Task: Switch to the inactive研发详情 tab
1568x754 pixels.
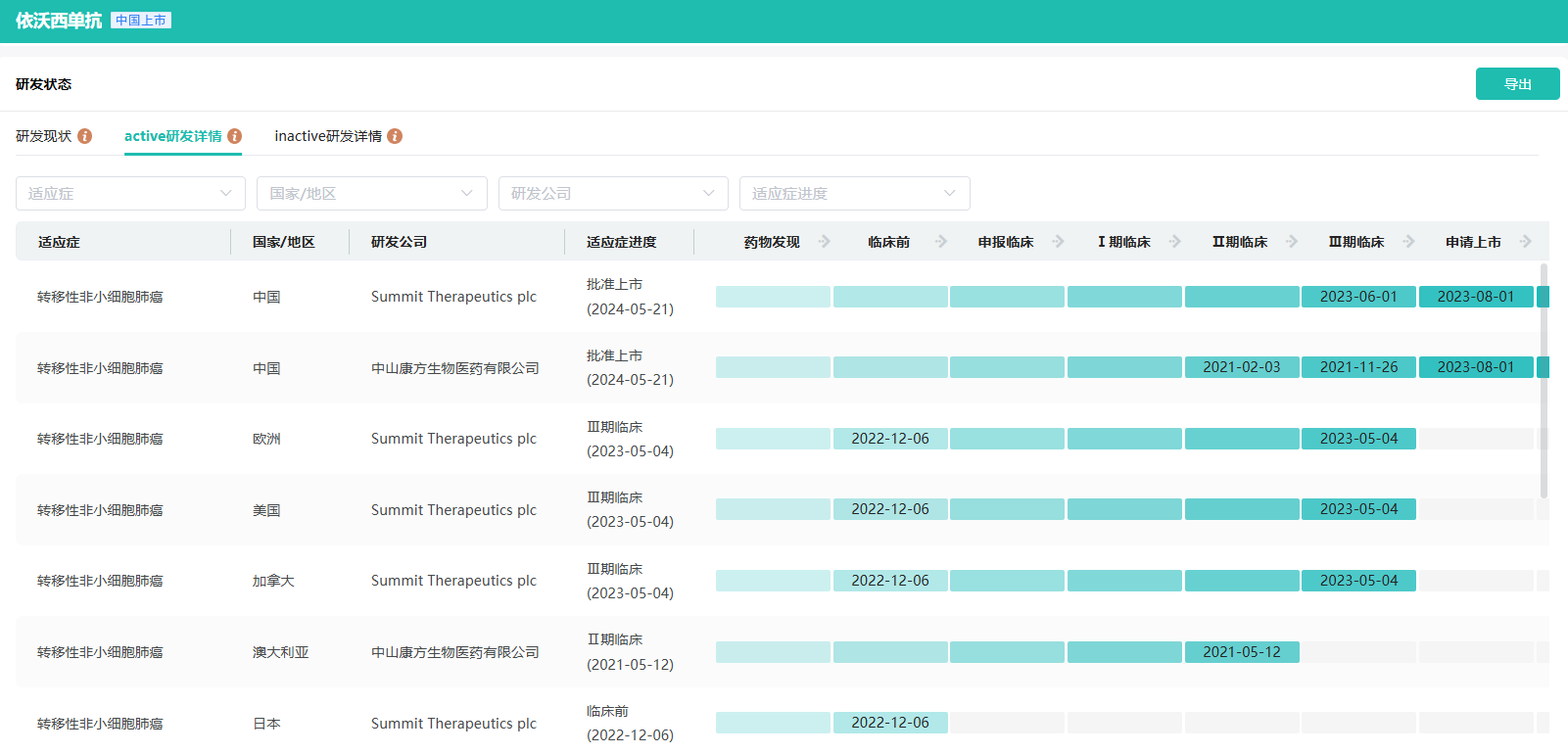Action: pos(328,136)
